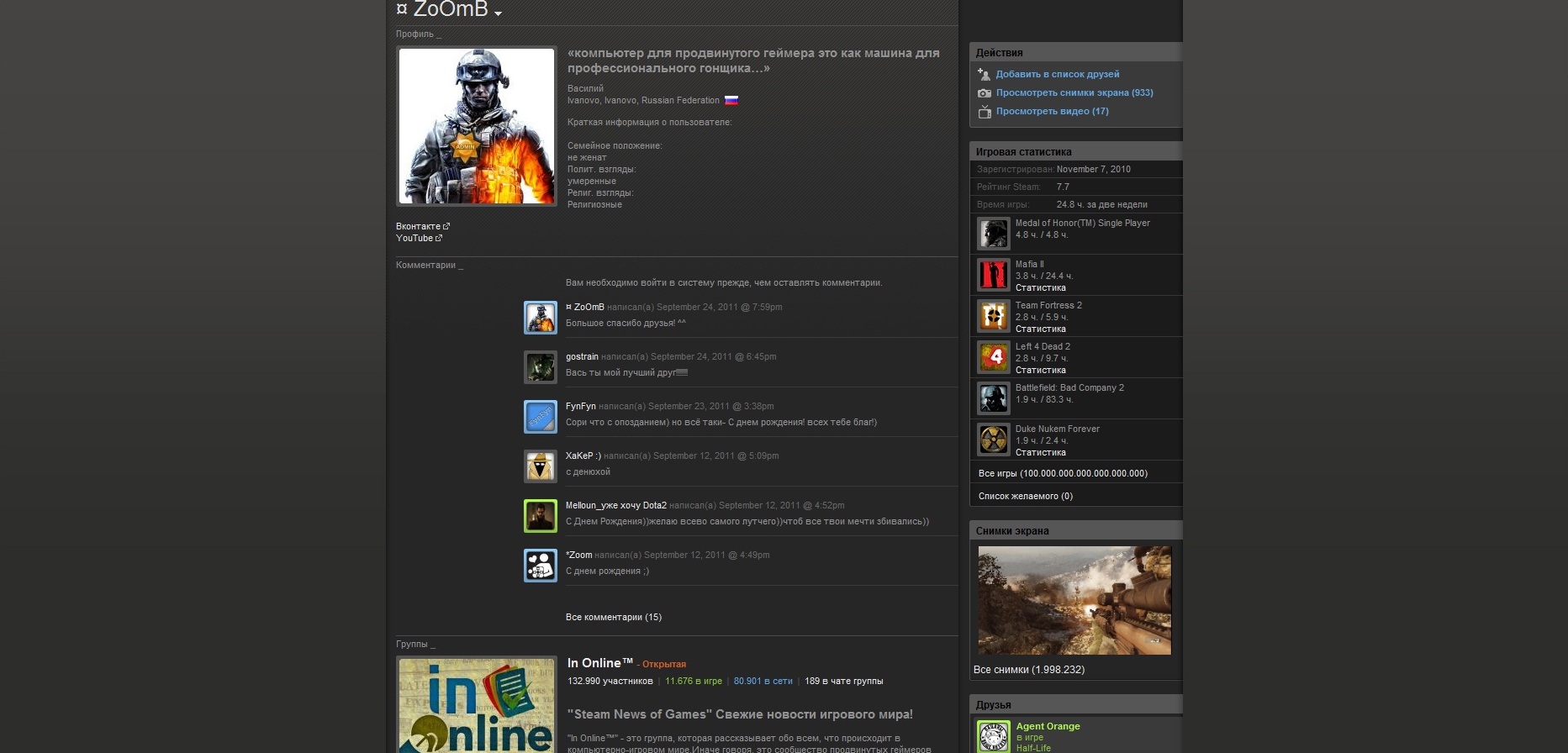The width and height of the screenshot is (1568, 753).
Task: Open Статистика for Team Fortress 2
Action: (1041, 329)
